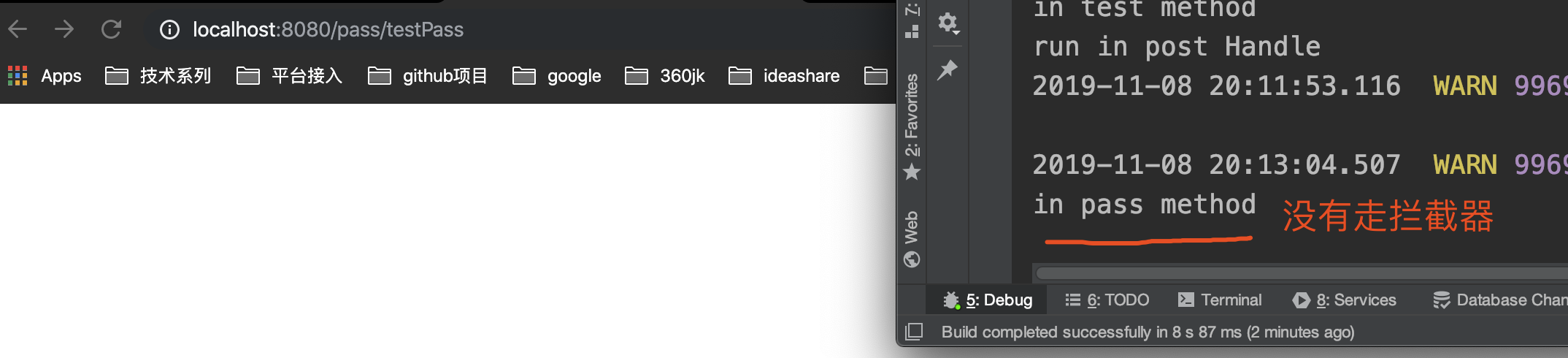
Task: Open the github项目 bookmark folder
Action: coord(428,76)
